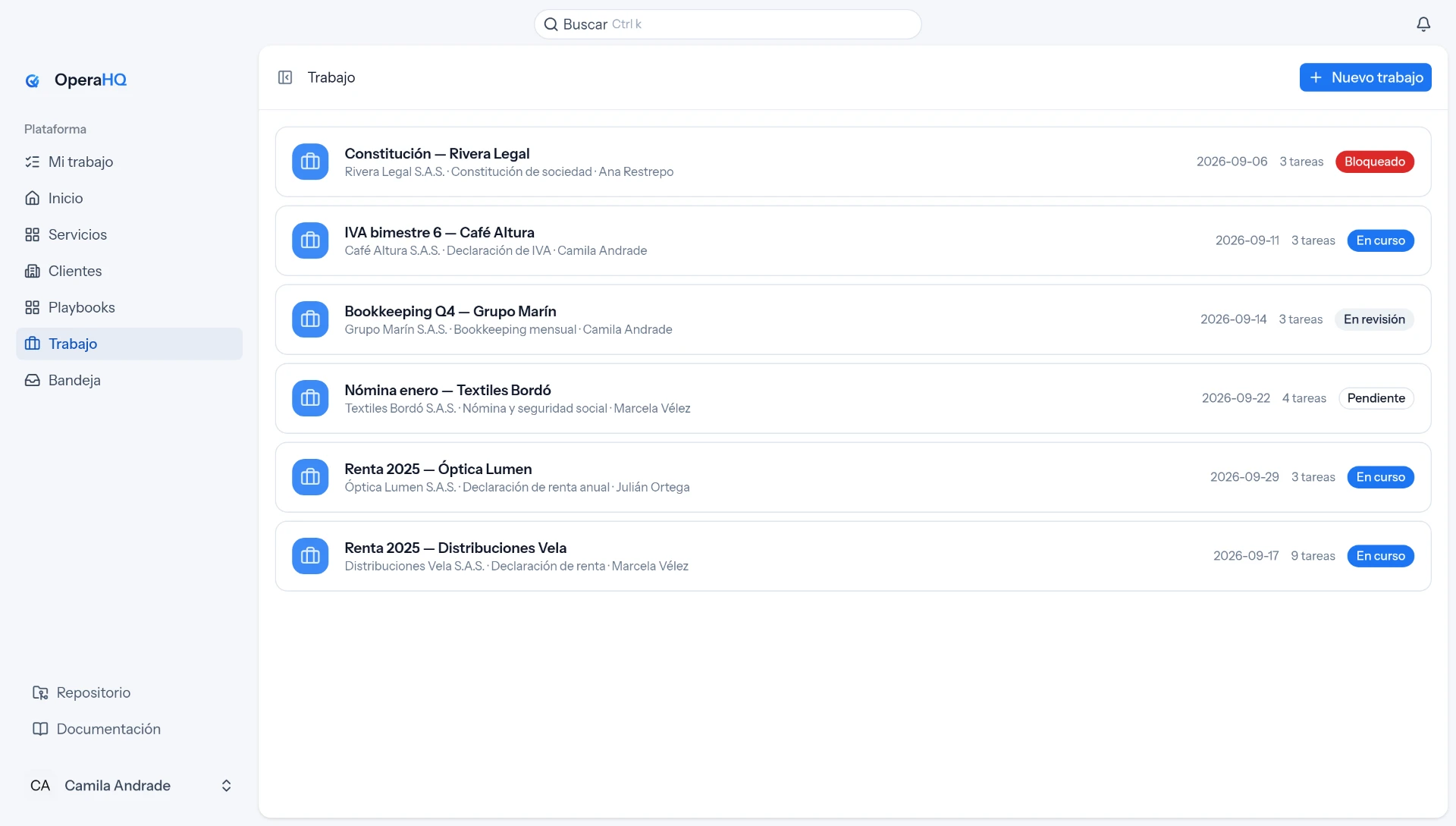The image size is (1456, 826).
Task: Click briefcase icon of Renta 2025 — Distribuciones Vela
Action: (x=310, y=556)
